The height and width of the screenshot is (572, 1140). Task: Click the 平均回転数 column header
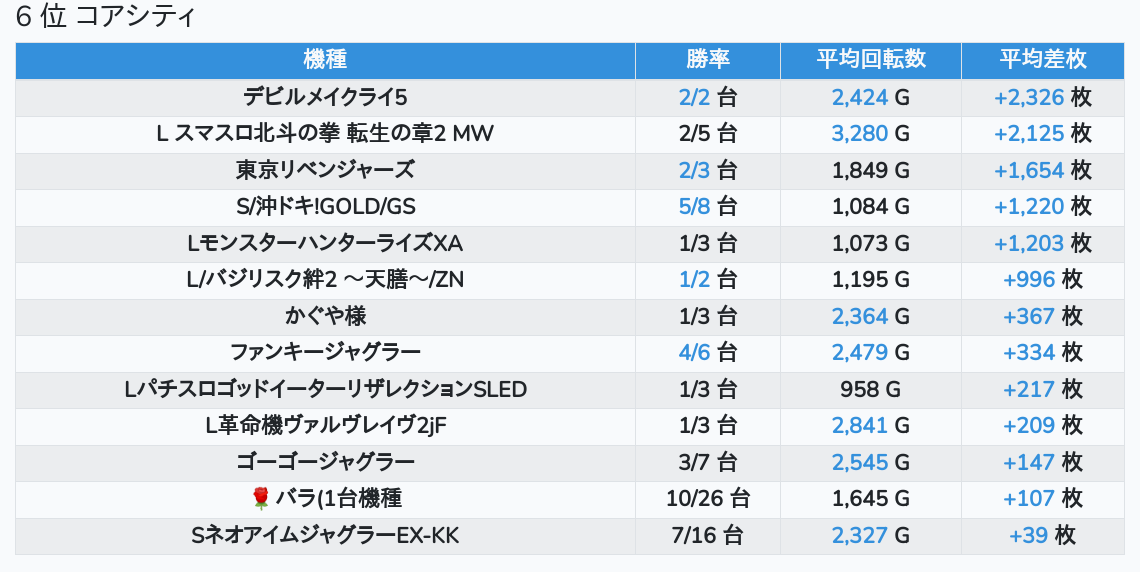click(x=871, y=60)
